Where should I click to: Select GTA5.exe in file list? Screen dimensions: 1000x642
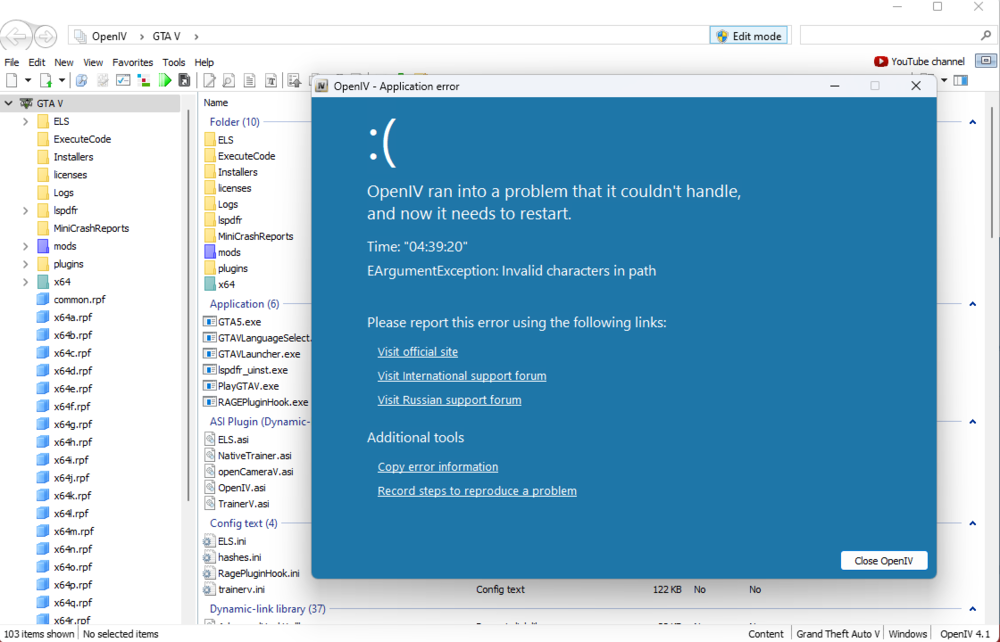click(x=239, y=322)
